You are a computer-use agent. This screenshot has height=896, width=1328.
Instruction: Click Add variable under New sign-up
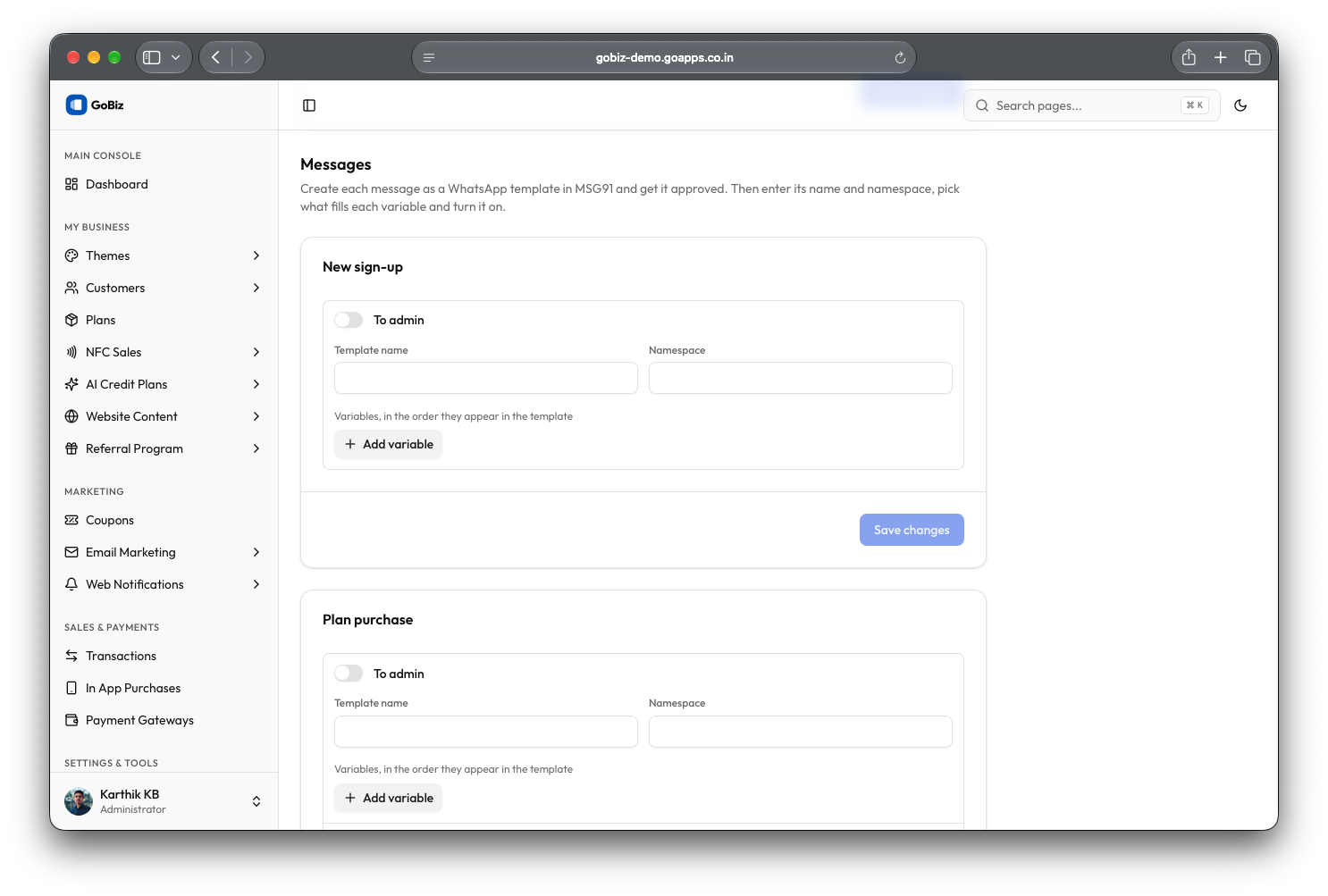pyautogui.click(x=388, y=444)
